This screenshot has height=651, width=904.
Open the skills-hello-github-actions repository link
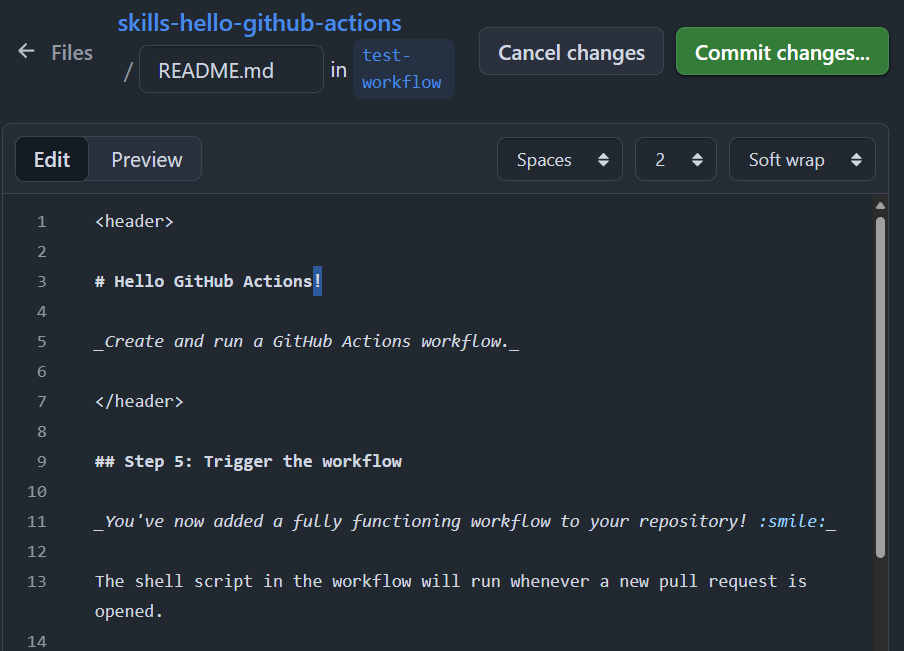coord(259,23)
